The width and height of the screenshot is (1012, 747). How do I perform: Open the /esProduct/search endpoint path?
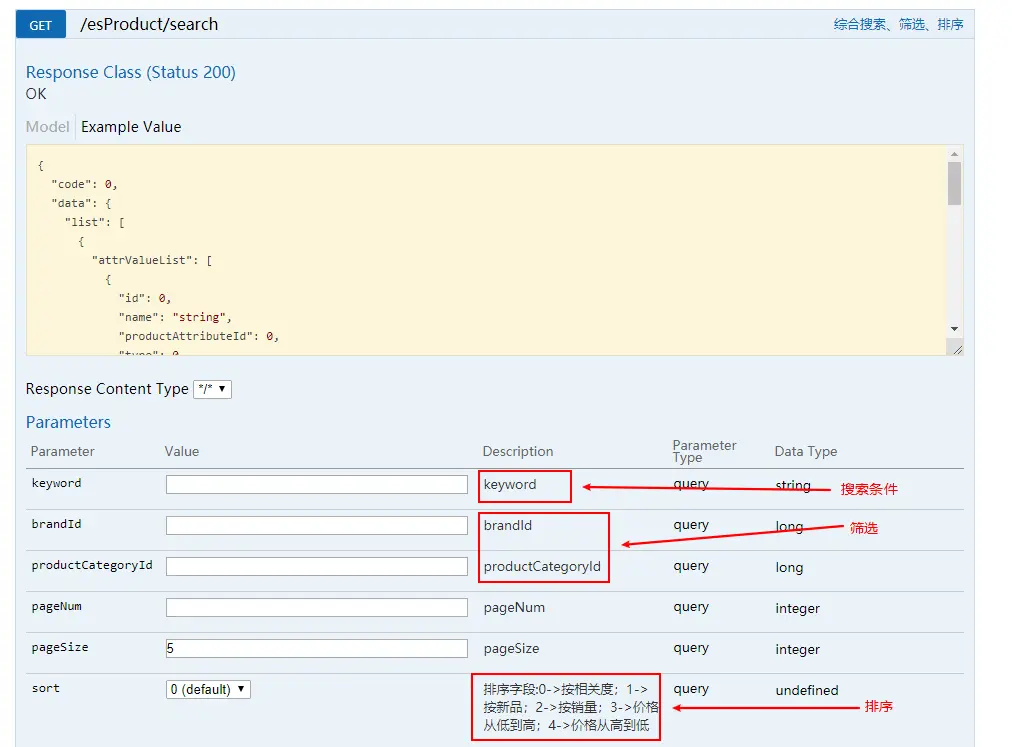coord(149,25)
